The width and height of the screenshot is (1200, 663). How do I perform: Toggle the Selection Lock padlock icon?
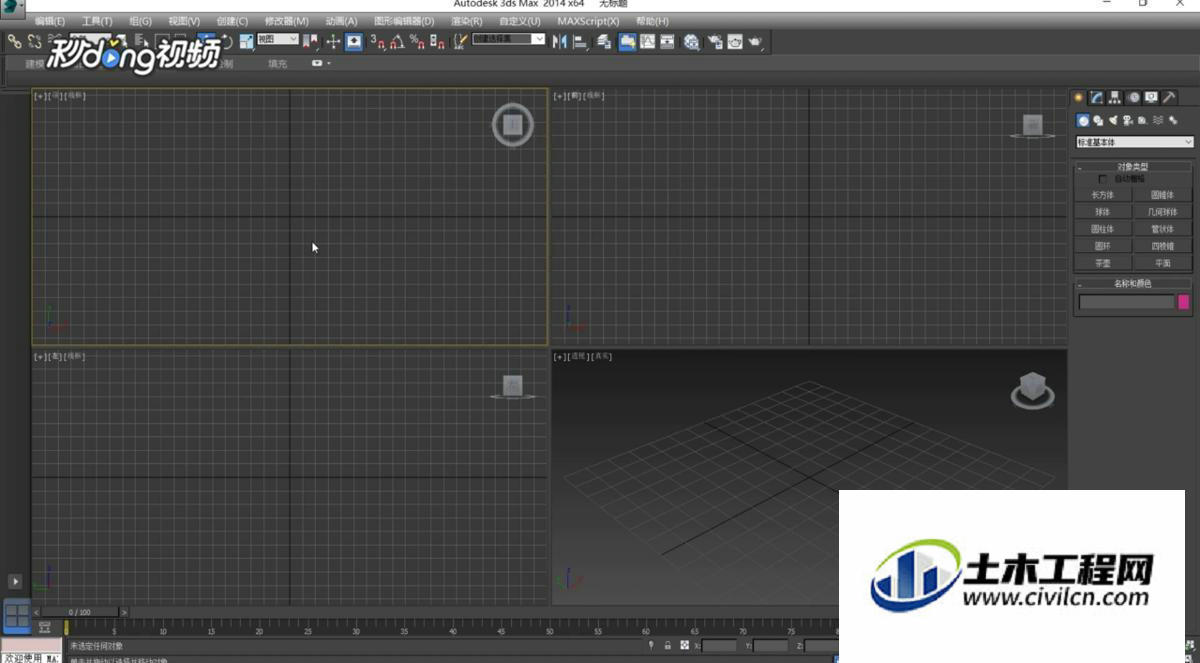[x=668, y=645]
